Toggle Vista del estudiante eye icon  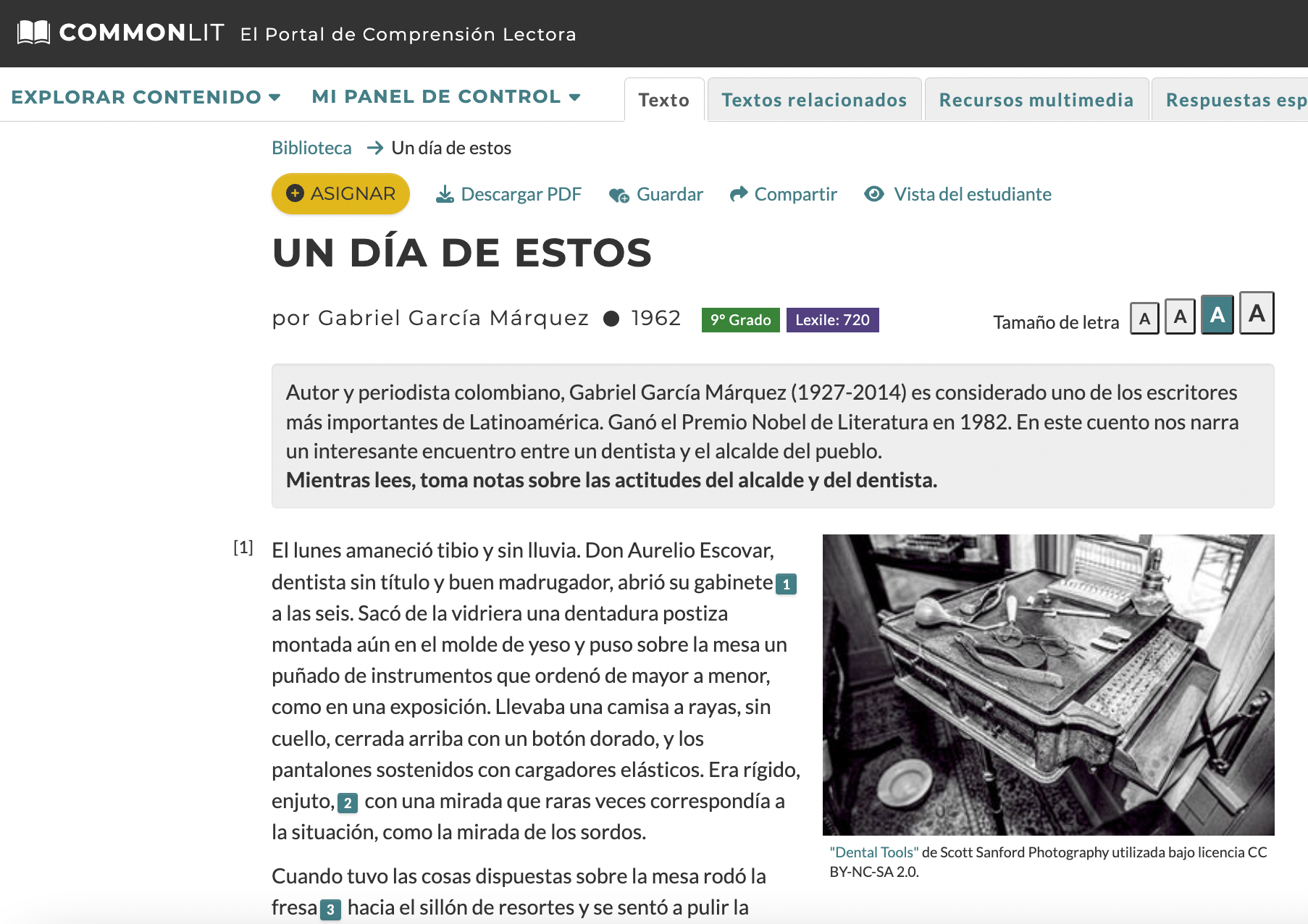[x=874, y=194]
